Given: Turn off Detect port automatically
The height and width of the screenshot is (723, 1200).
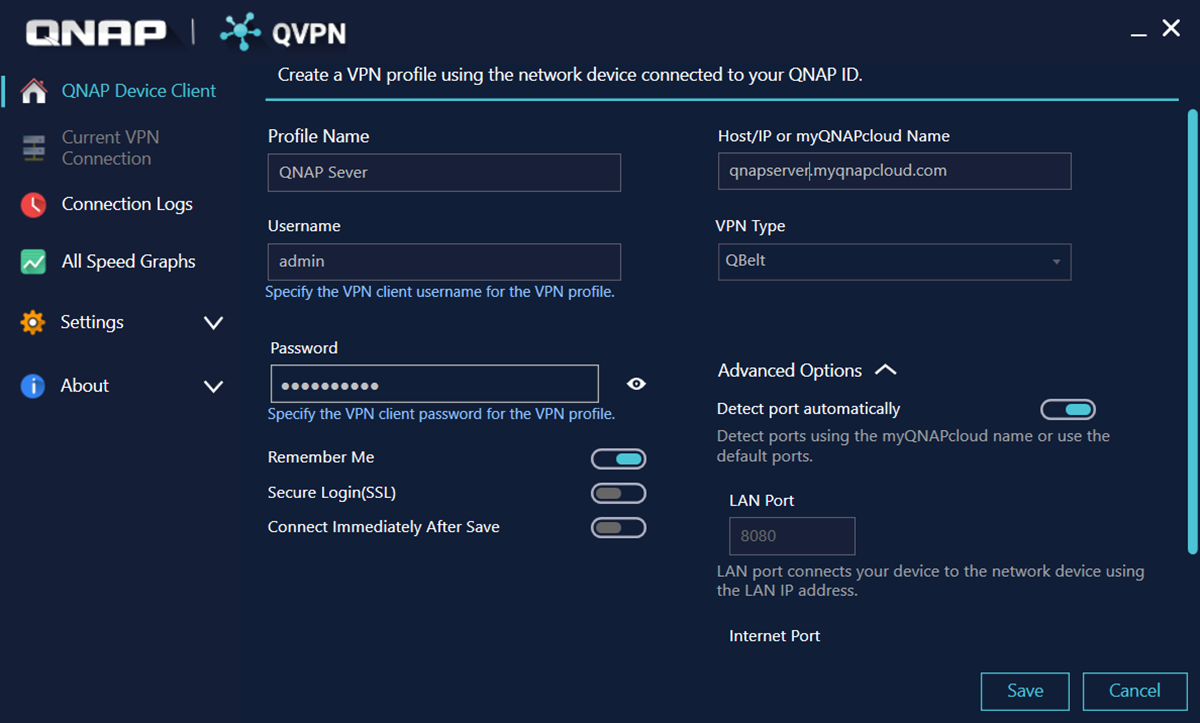Looking at the screenshot, I should click(x=1069, y=409).
